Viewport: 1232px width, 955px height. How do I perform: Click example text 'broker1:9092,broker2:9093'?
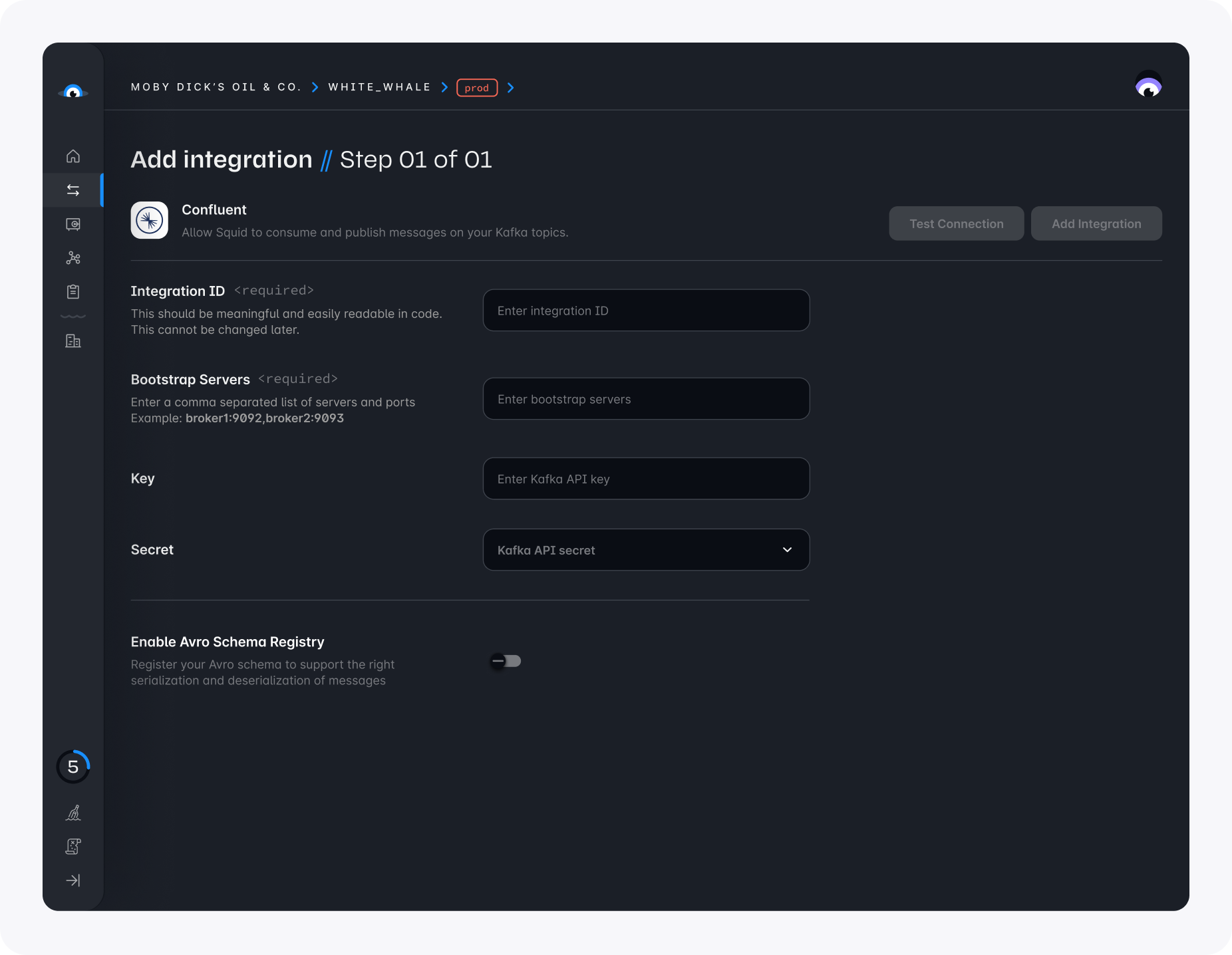(x=265, y=418)
